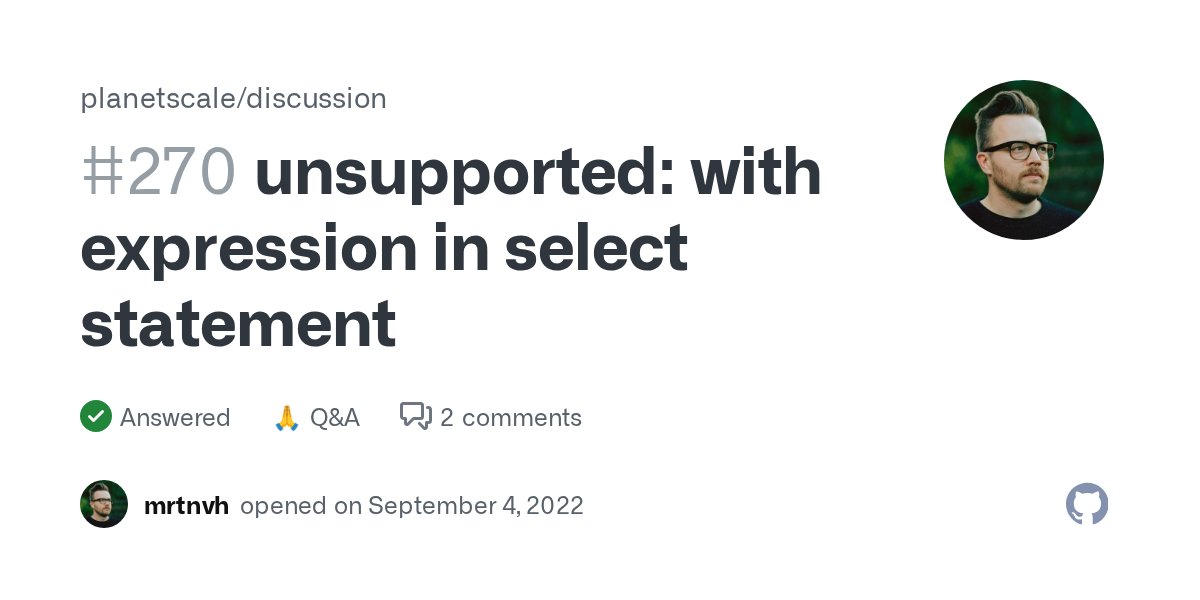The image size is (1200, 600).
Task: Click the word "statement" in the title
Action: click(238, 324)
